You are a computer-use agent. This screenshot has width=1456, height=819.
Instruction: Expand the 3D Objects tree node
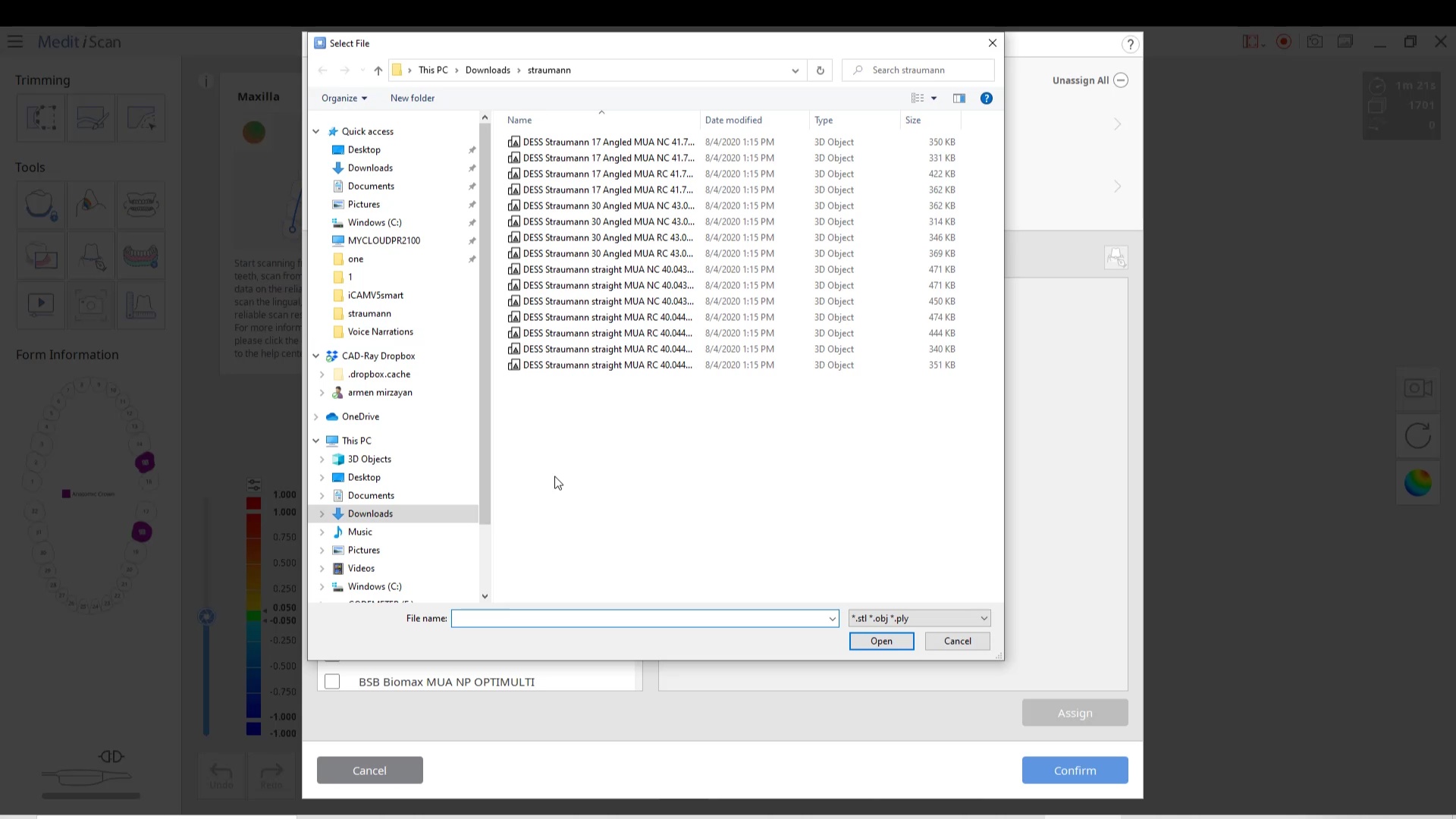coord(322,459)
